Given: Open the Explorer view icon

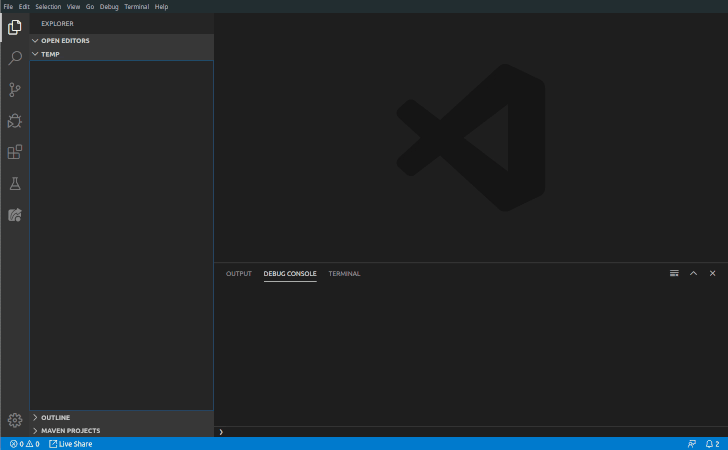Looking at the screenshot, I should pyautogui.click(x=15, y=27).
